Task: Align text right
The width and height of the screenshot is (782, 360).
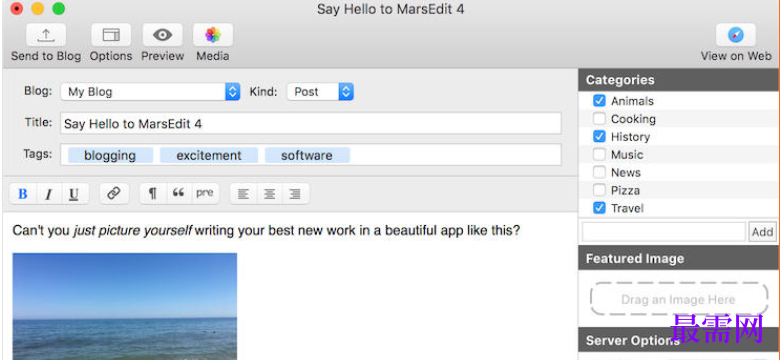Action: pos(296,194)
